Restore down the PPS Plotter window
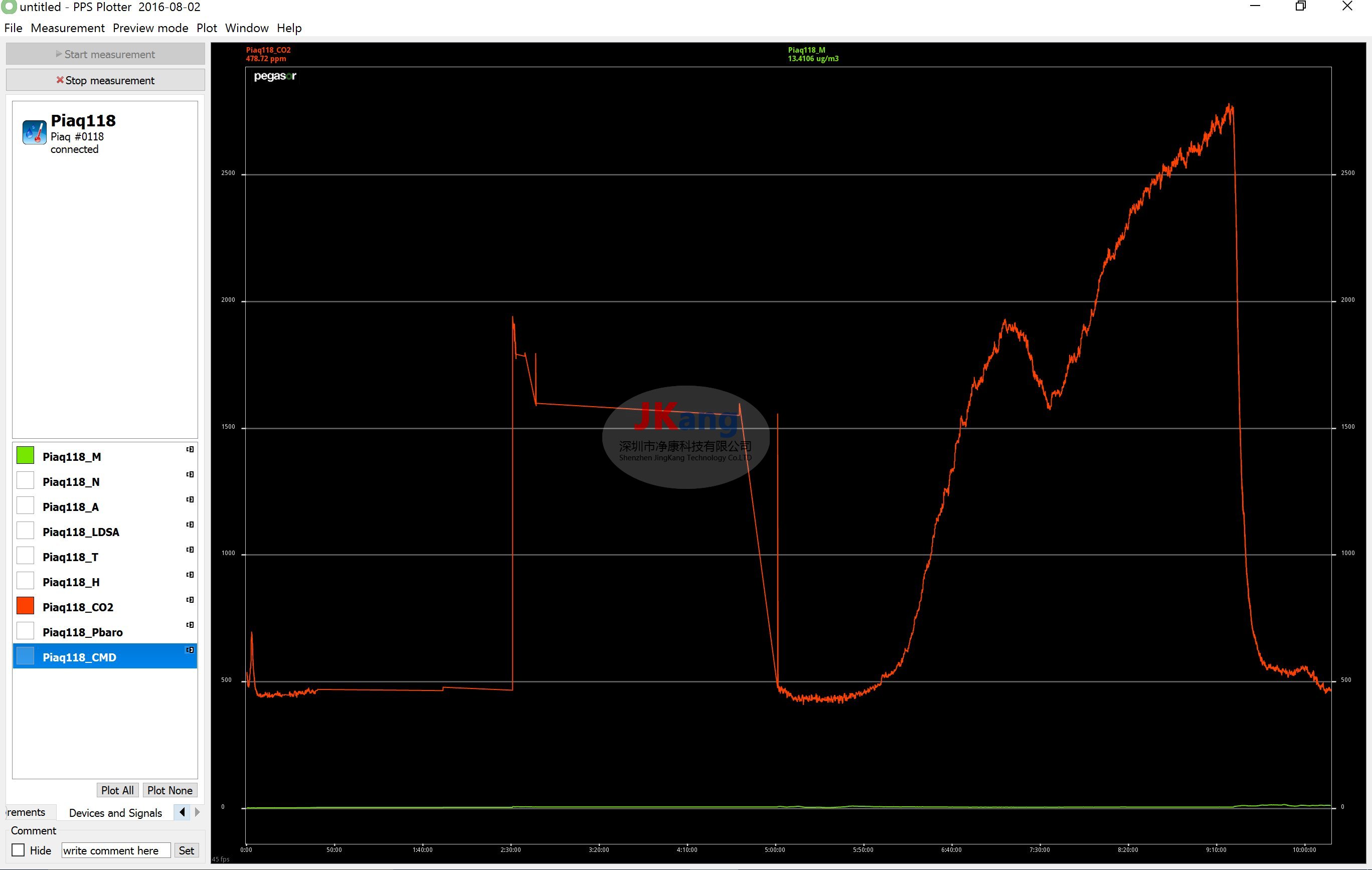This screenshot has width=1372, height=870. coord(1301,6)
